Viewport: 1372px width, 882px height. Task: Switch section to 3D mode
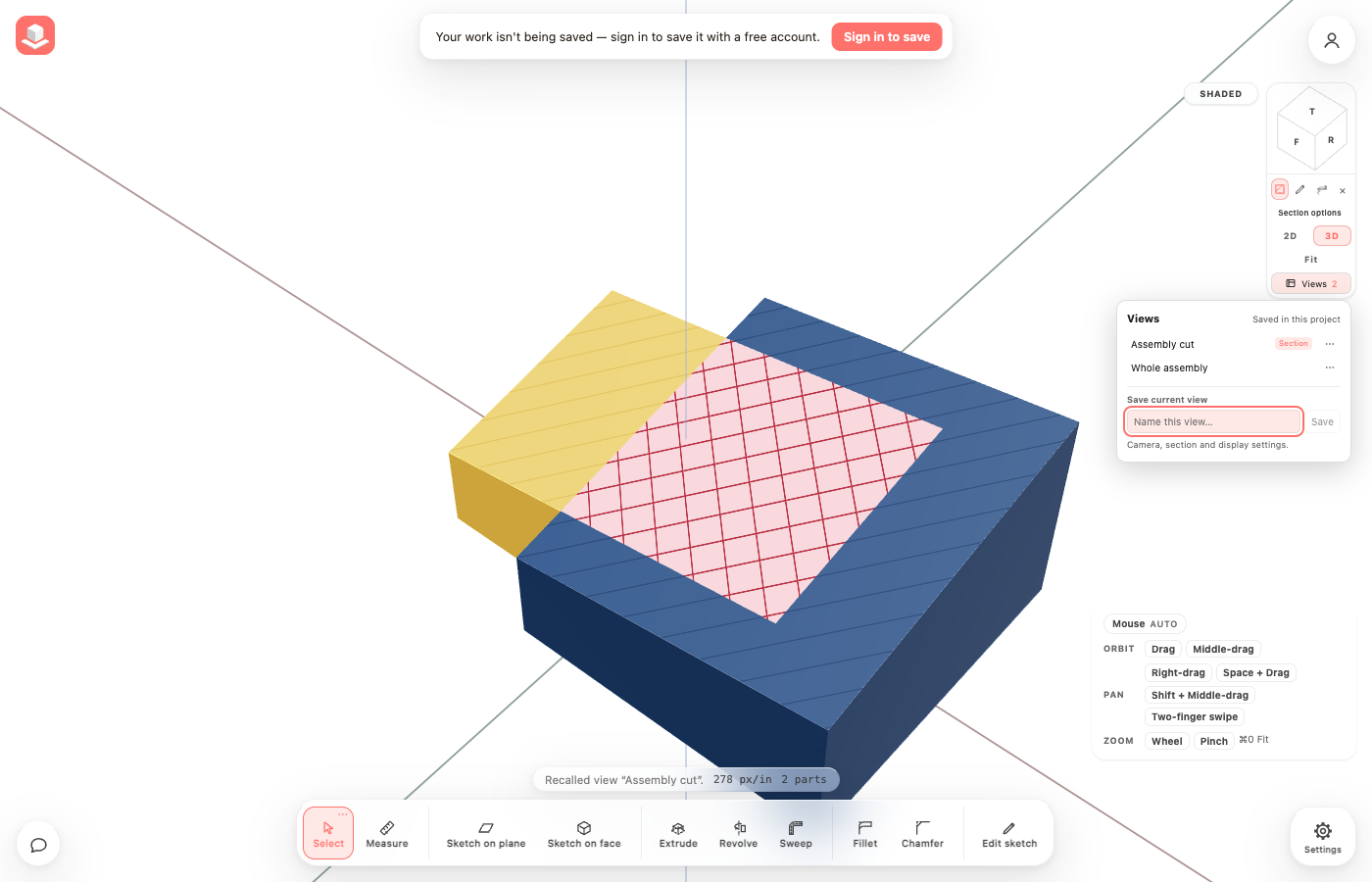1332,236
